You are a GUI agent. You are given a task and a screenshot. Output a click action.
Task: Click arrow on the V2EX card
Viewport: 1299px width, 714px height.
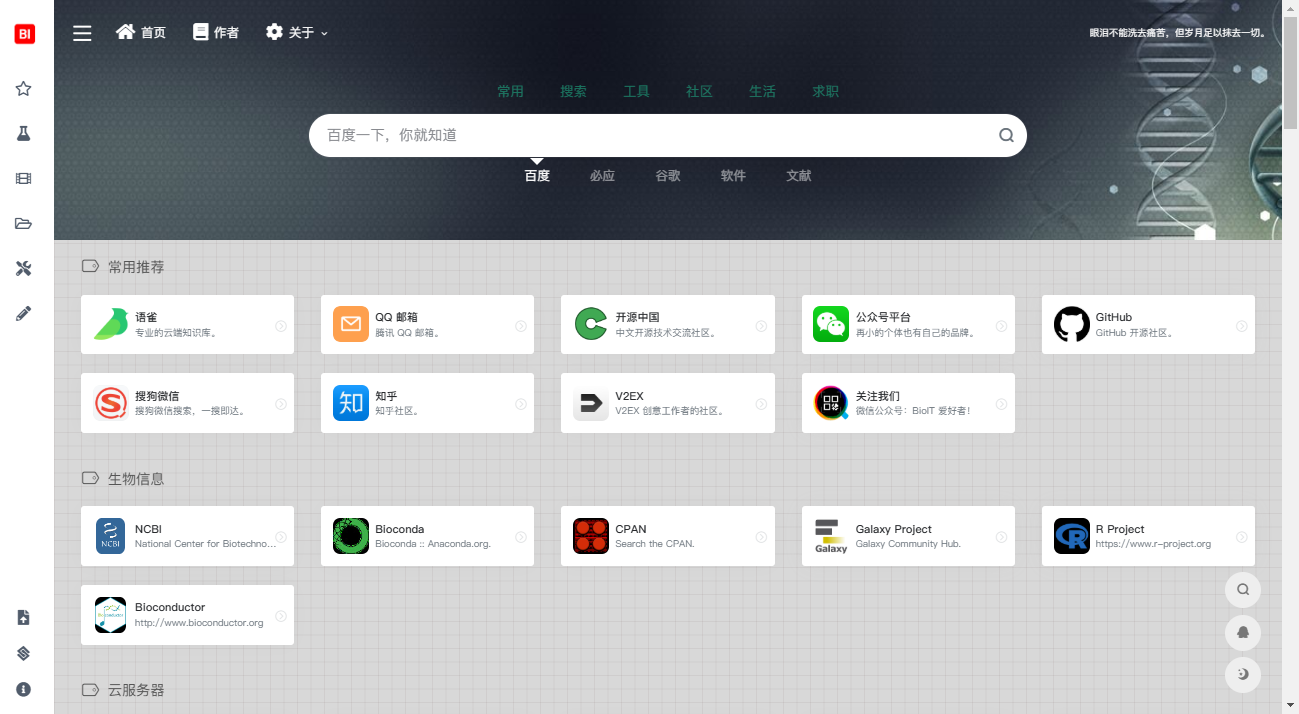click(761, 404)
